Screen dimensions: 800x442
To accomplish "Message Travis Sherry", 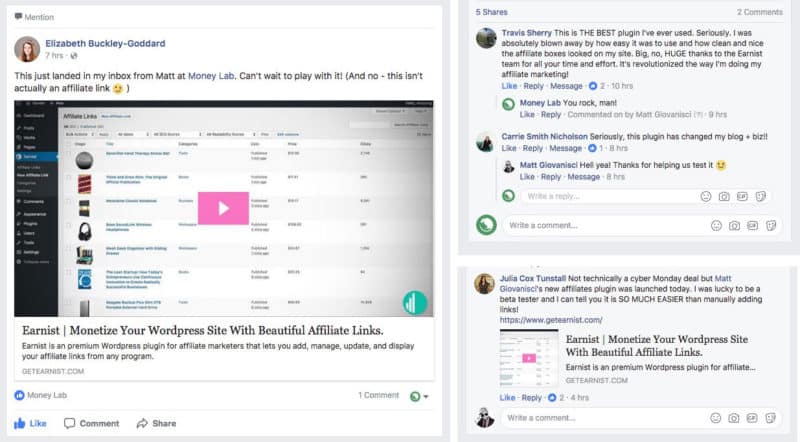I will [566, 86].
